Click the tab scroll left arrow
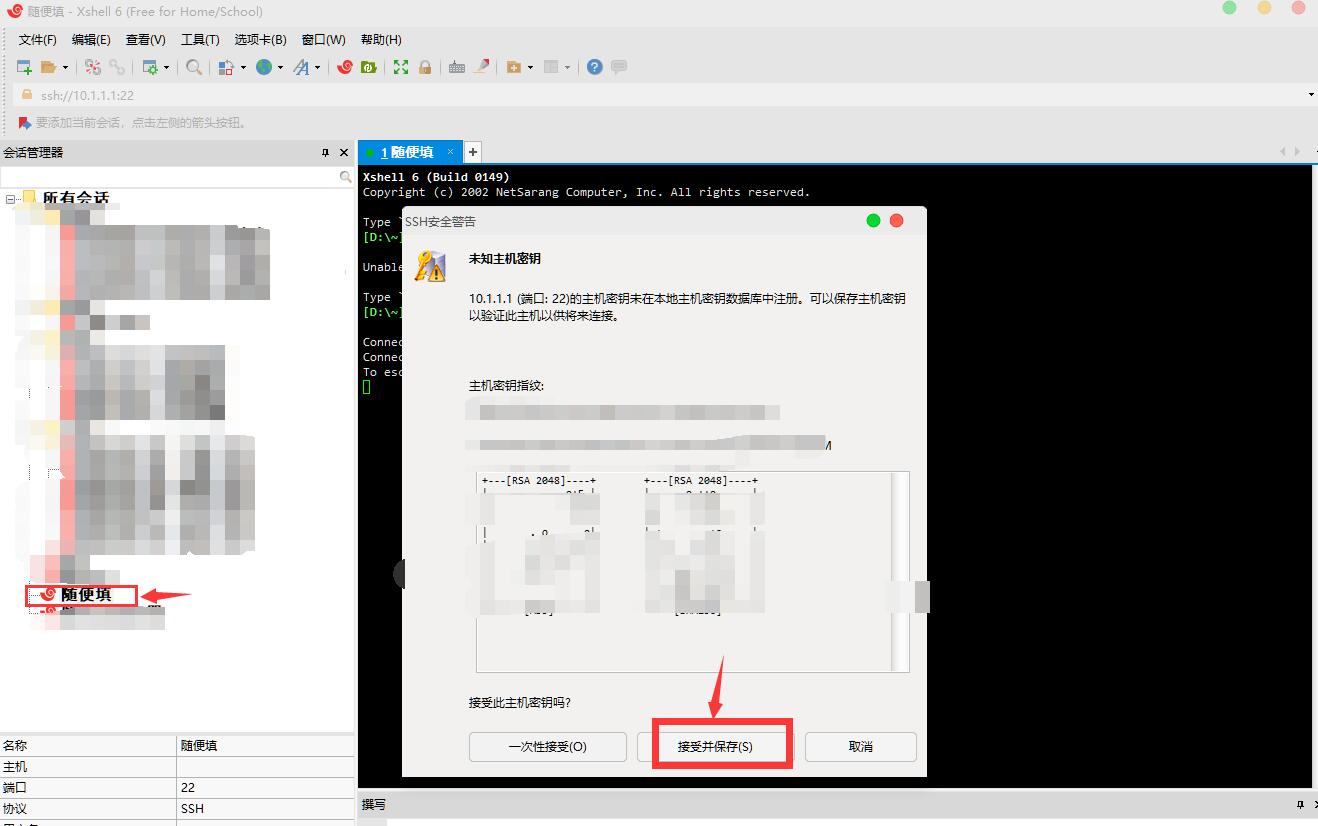This screenshot has width=1318, height=826. click(x=1283, y=152)
